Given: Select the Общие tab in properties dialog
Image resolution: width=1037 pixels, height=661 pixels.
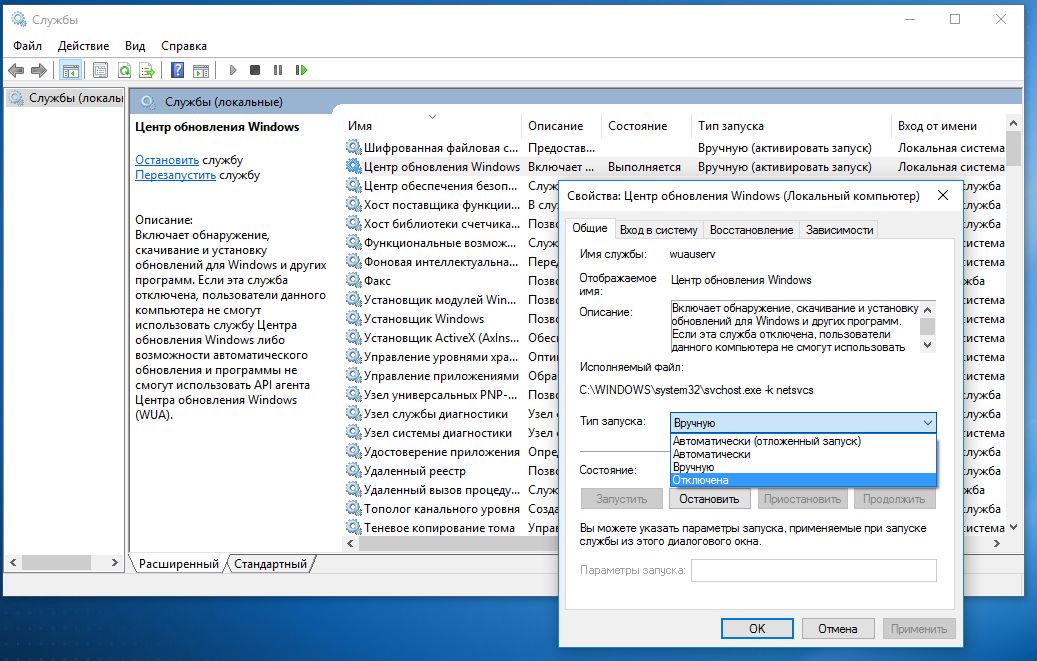Looking at the screenshot, I should [x=589, y=228].
